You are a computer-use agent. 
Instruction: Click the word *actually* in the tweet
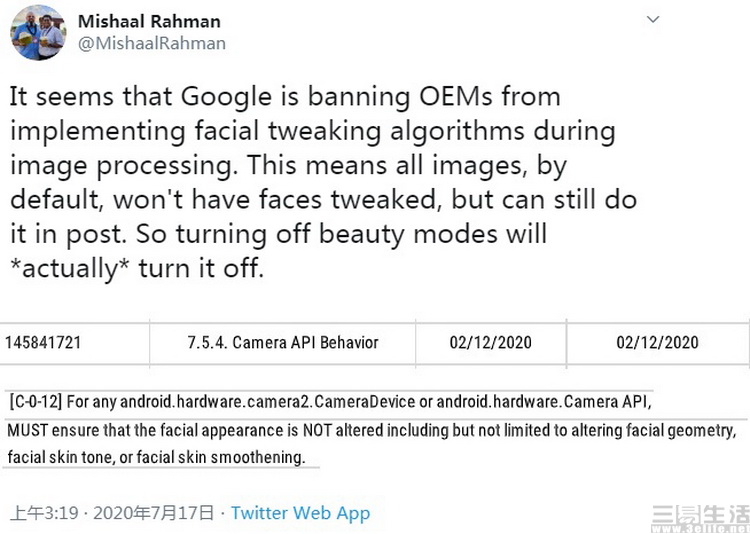pyautogui.click(x=74, y=270)
